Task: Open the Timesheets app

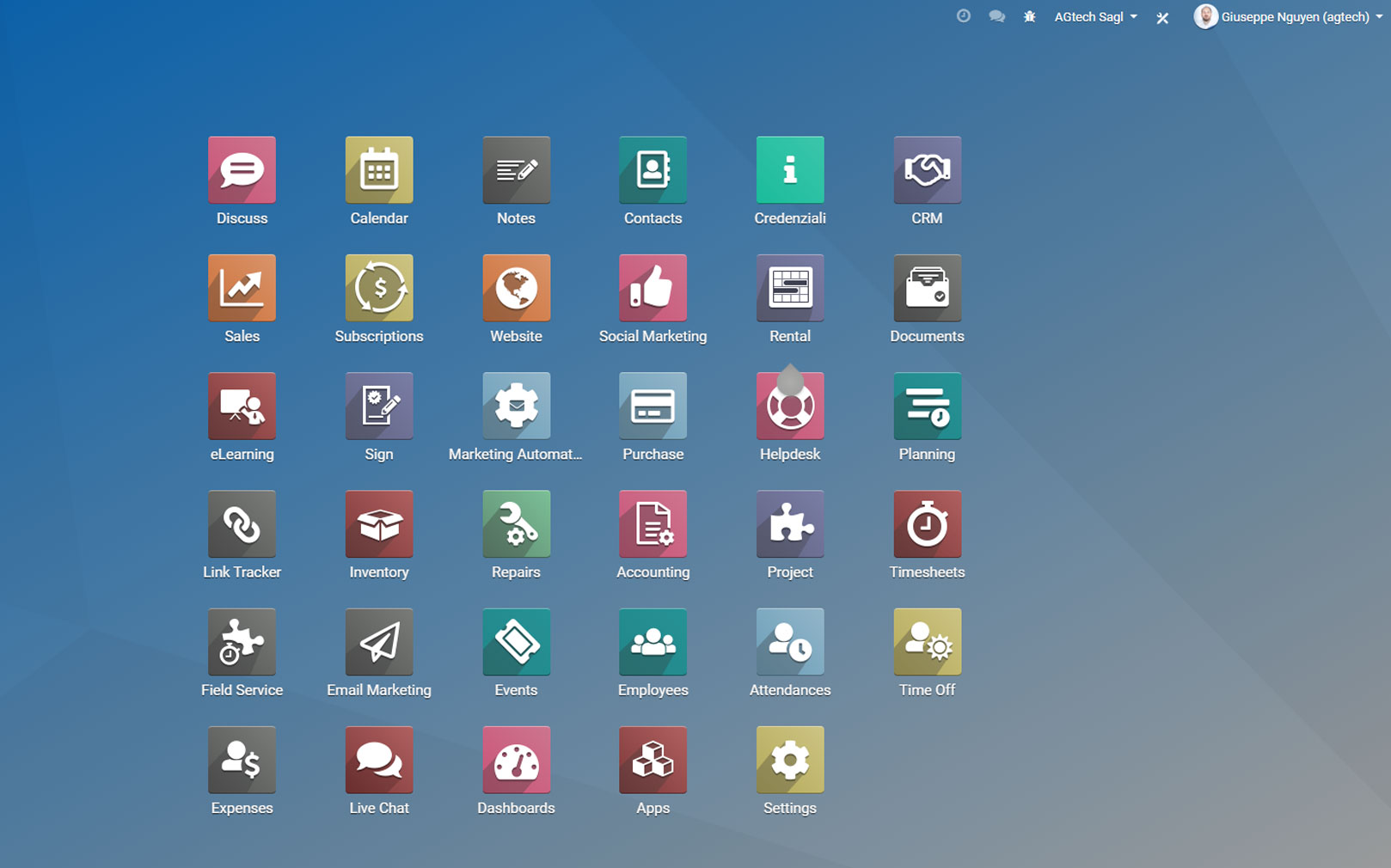Action: coord(927,524)
